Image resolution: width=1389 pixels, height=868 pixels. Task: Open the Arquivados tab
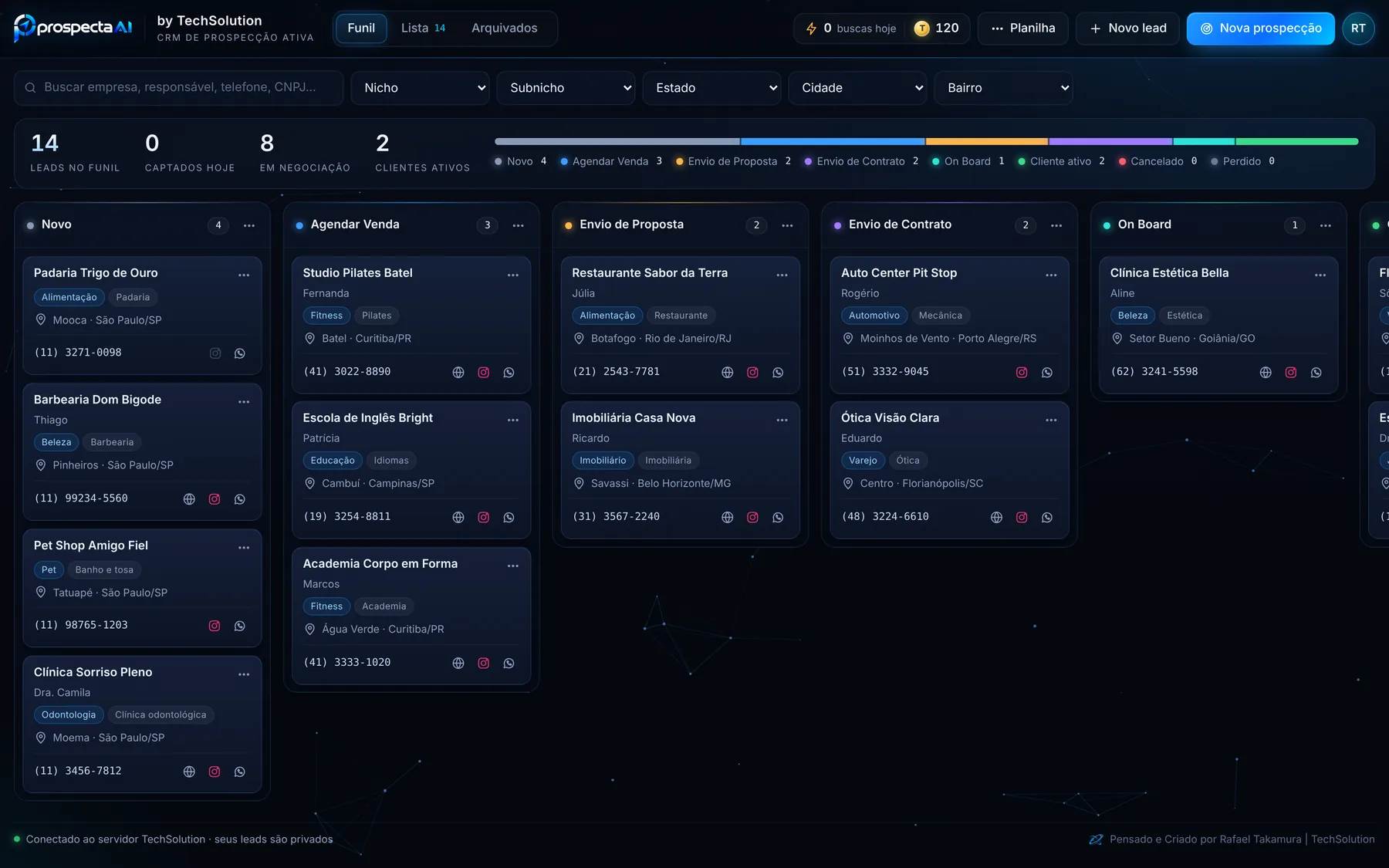(505, 29)
